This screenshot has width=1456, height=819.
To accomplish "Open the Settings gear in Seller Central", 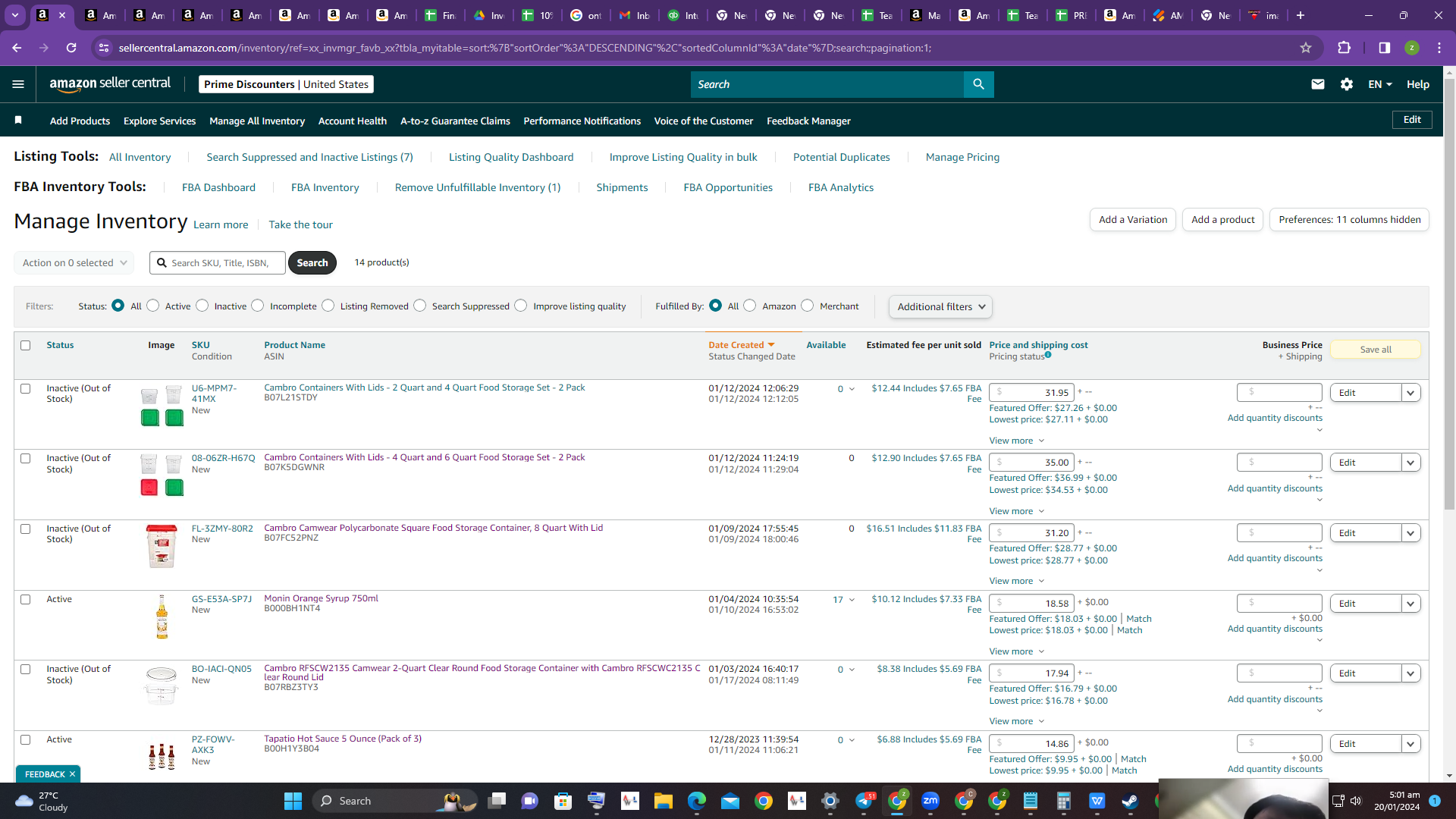I will pos(1347,84).
